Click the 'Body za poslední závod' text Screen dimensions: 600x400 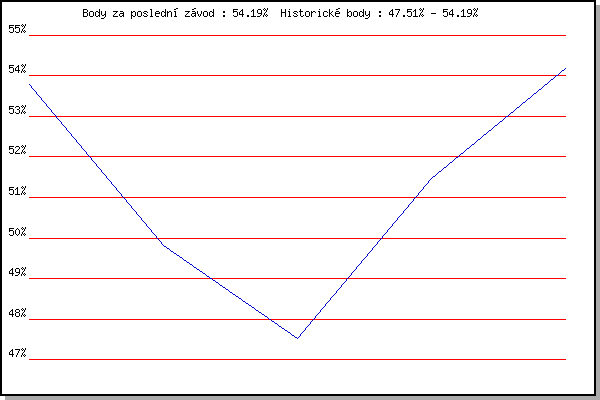coord(148,13)
